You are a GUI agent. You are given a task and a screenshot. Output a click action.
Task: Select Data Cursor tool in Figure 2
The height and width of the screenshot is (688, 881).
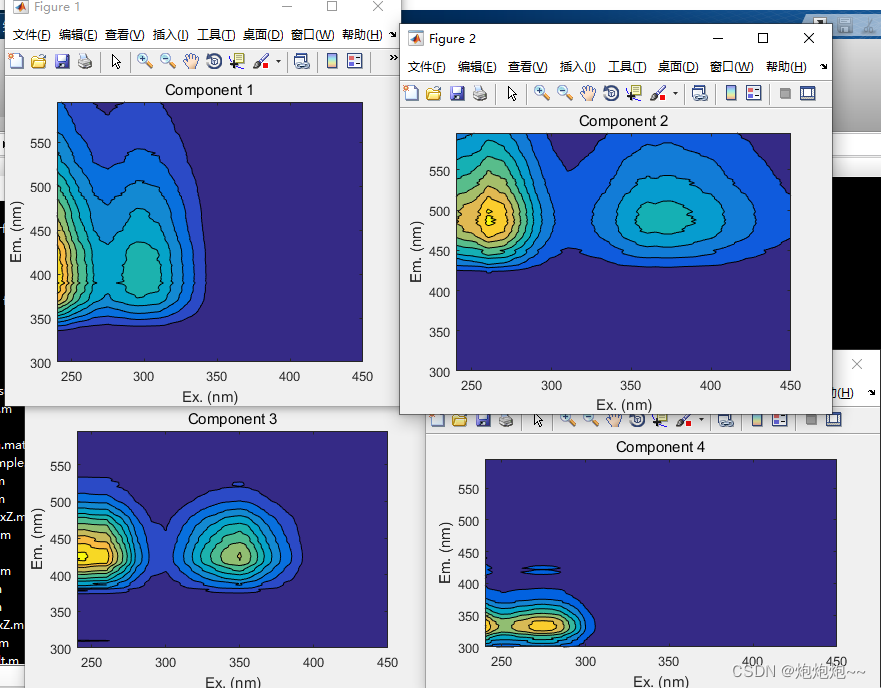[x=634, y=93]
